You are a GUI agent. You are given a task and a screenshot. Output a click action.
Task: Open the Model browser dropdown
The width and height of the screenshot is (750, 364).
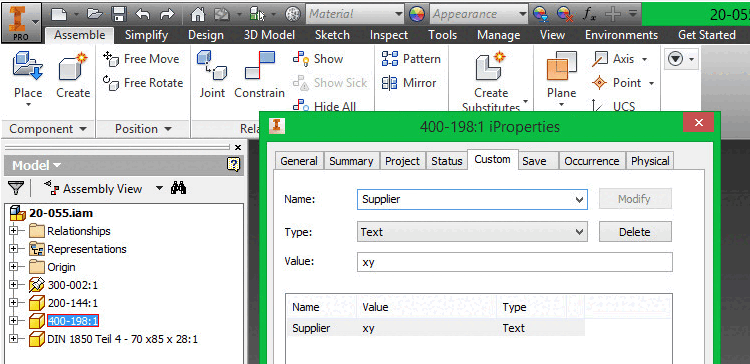(37, 165)
